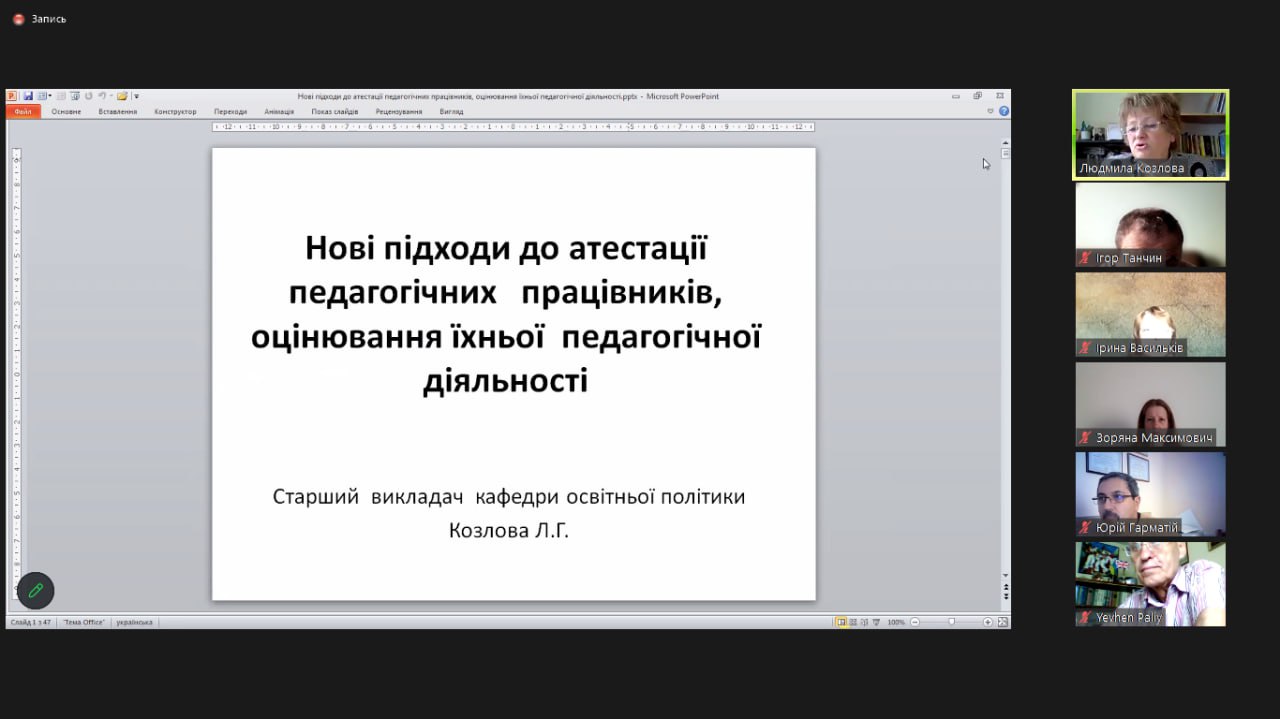Start slideshow from status bar icon

877,622
